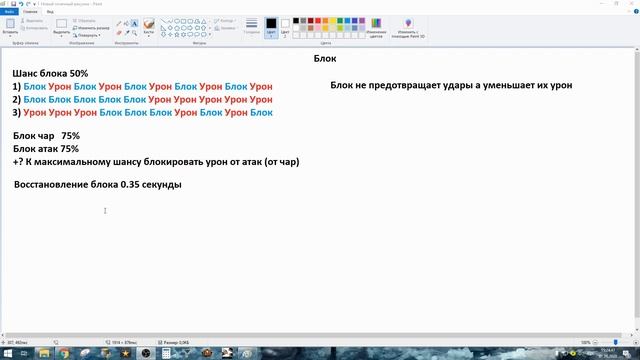This screenshot has width=640, height=360.
Task: Pick the yellow color swatch
Action: [333, 20]
